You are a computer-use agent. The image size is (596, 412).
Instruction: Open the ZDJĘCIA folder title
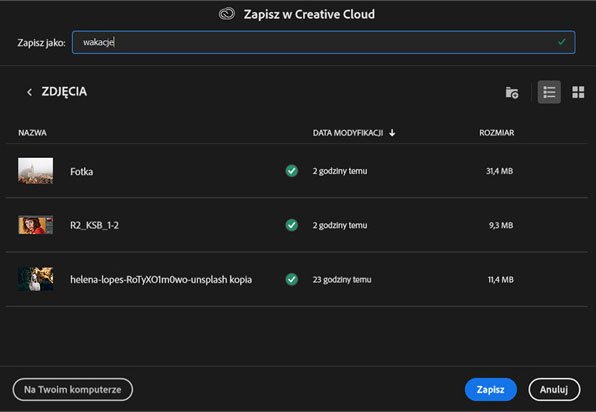[64, 92]
